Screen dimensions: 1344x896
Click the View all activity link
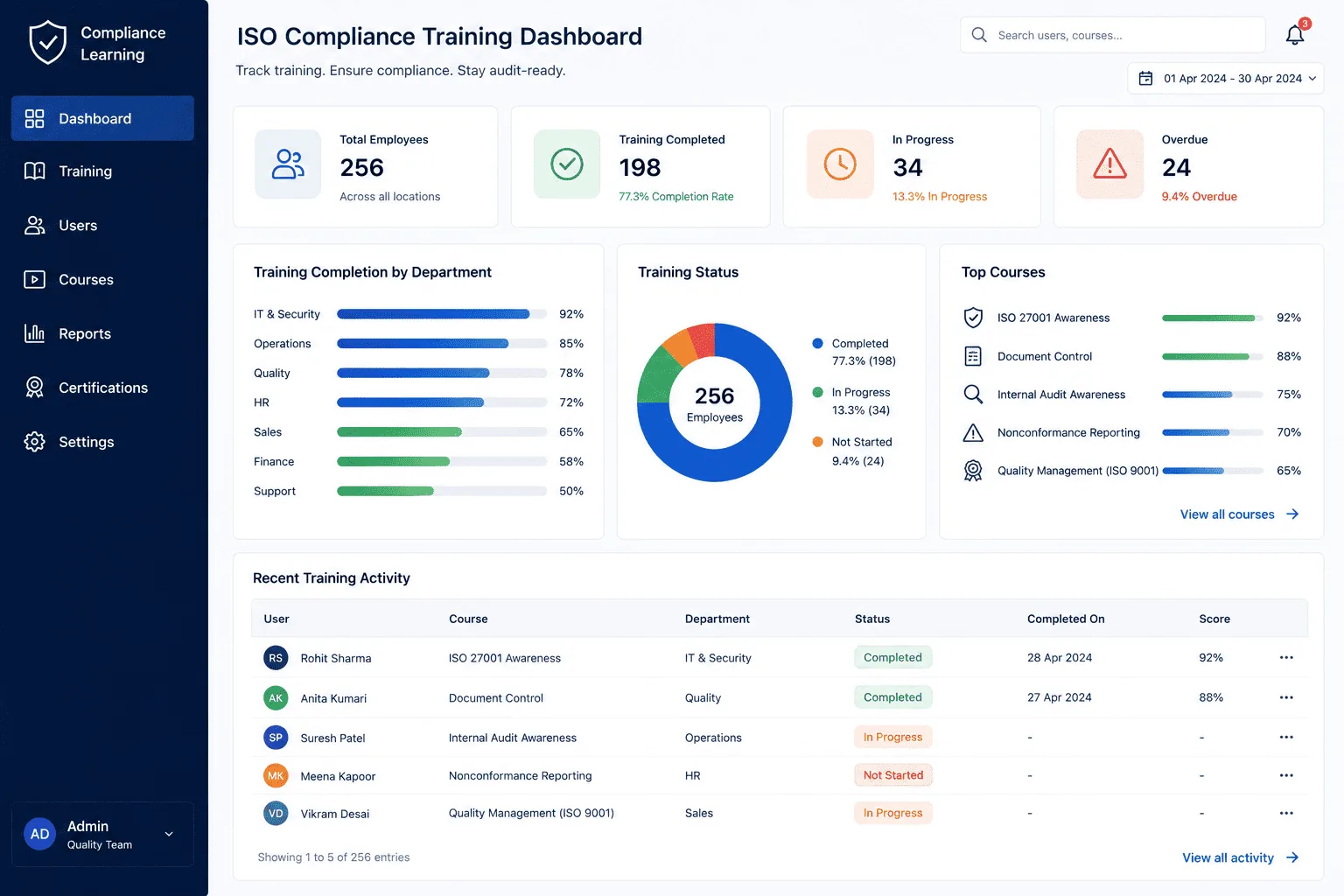(x=1240, y=857)
